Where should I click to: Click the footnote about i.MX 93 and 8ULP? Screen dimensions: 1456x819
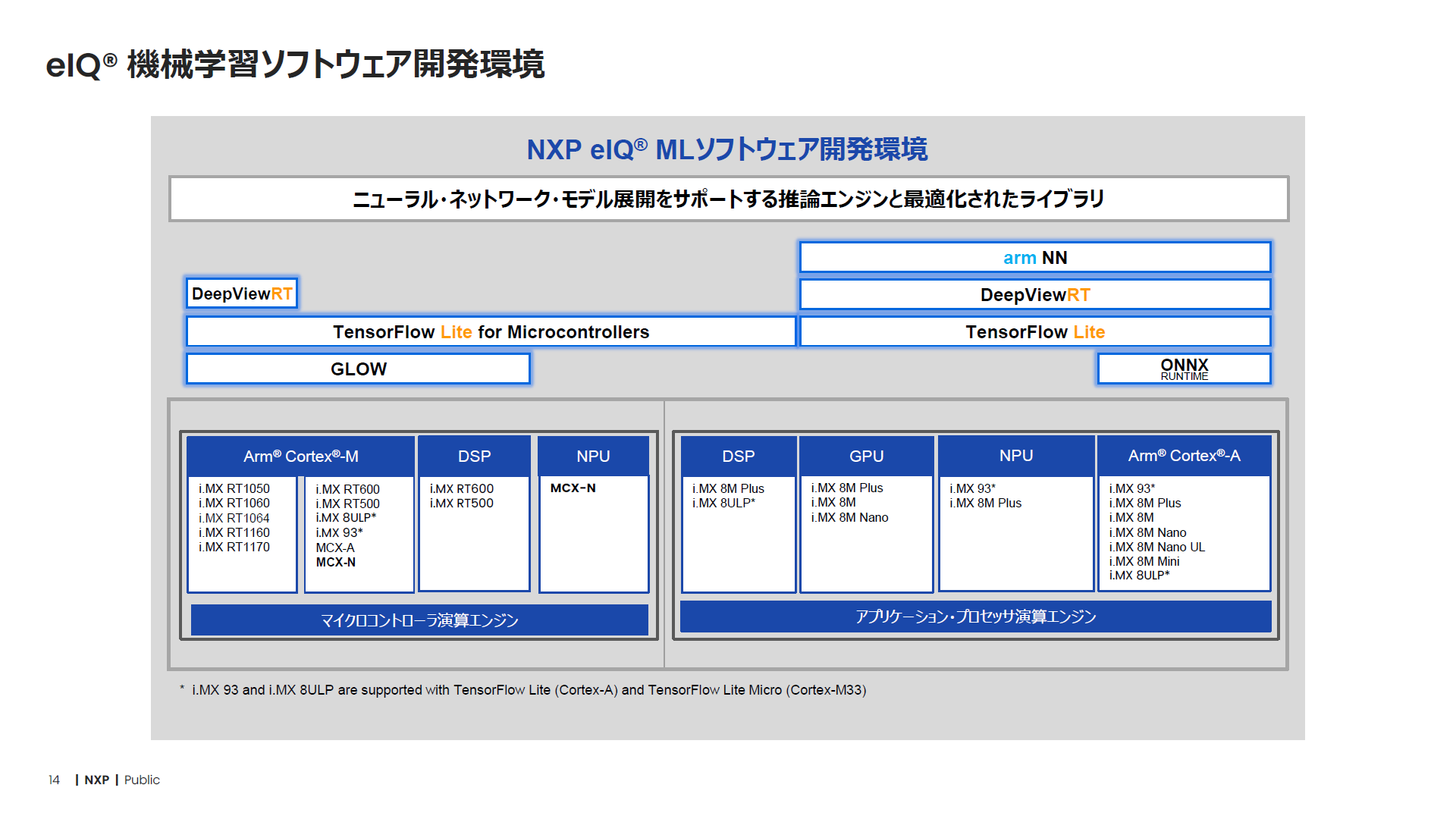[523, 690]
